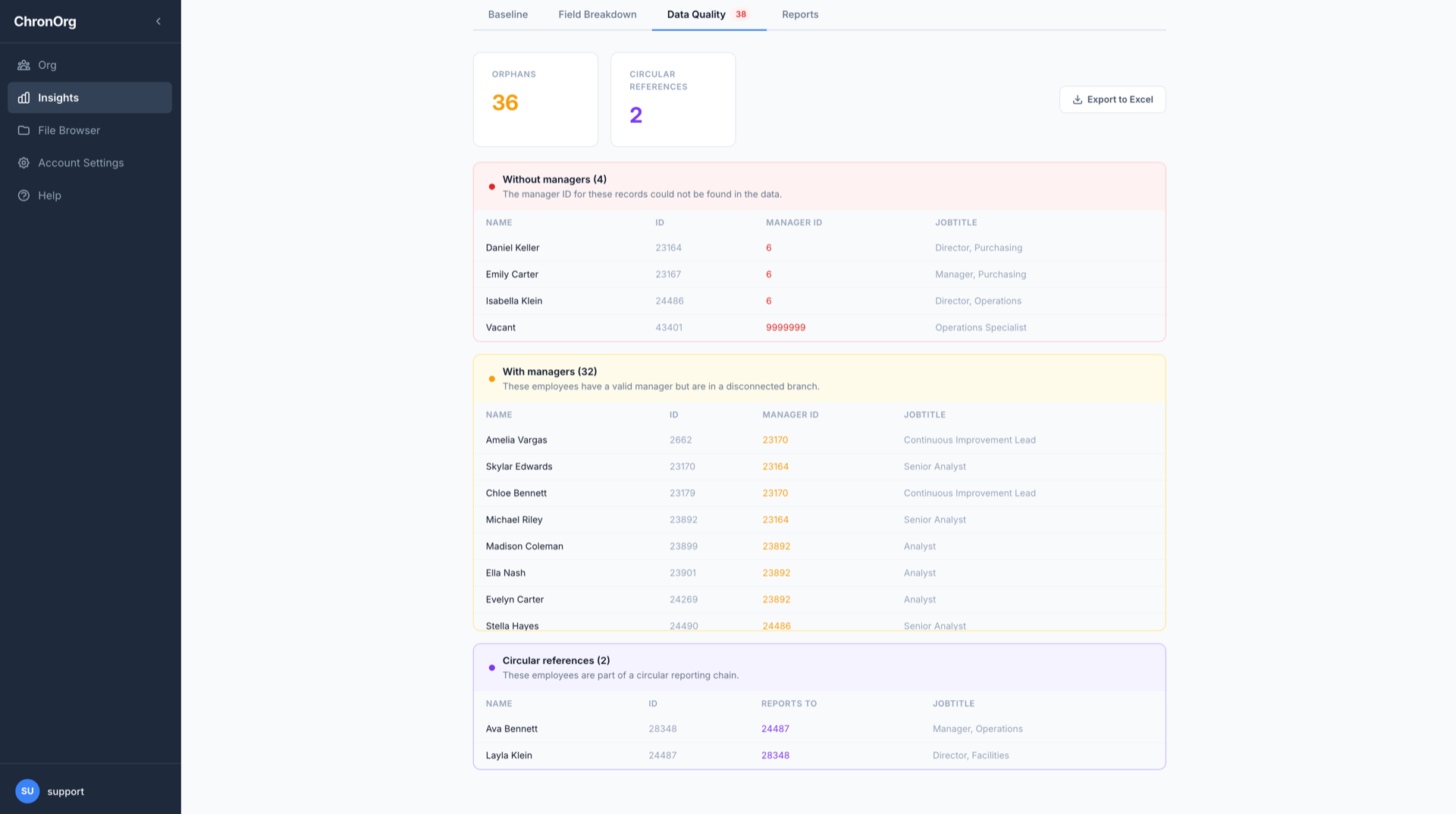The image size is (1456, 814).
Task: Switch to the Baseline tab
Action: tap(507, 14)
